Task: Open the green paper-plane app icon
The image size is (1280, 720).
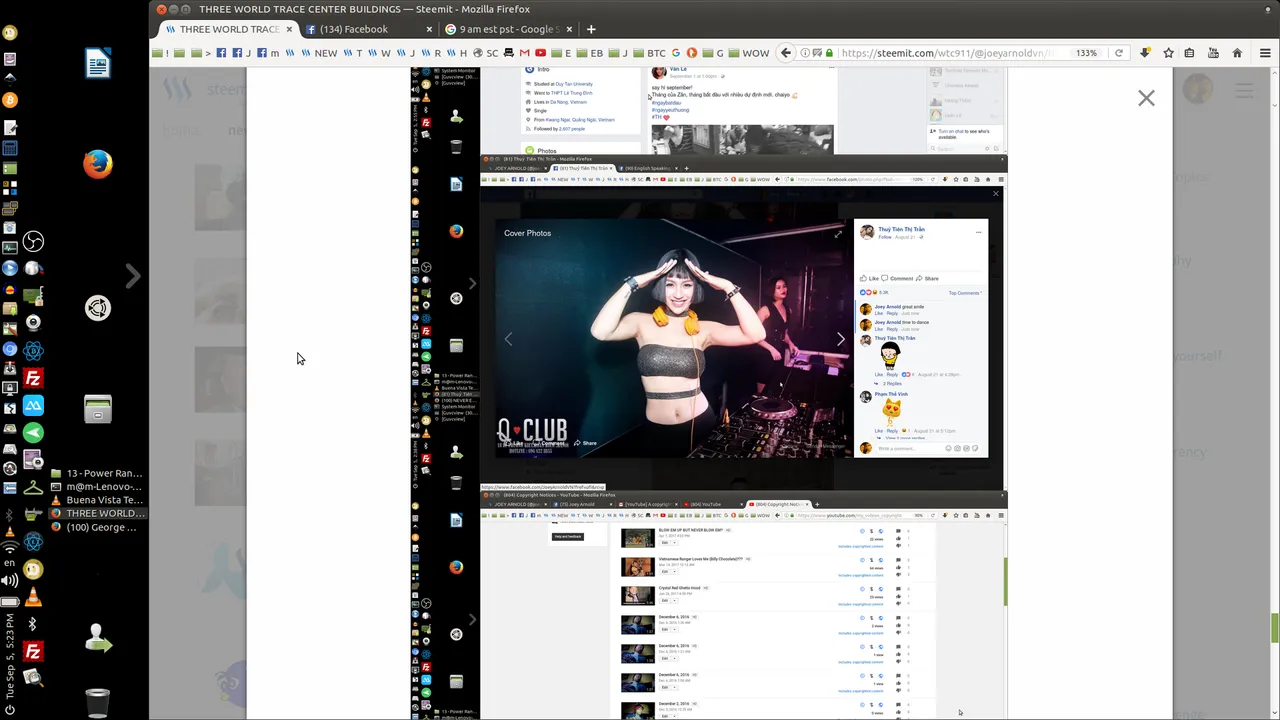Action: (x=33, y=433)
